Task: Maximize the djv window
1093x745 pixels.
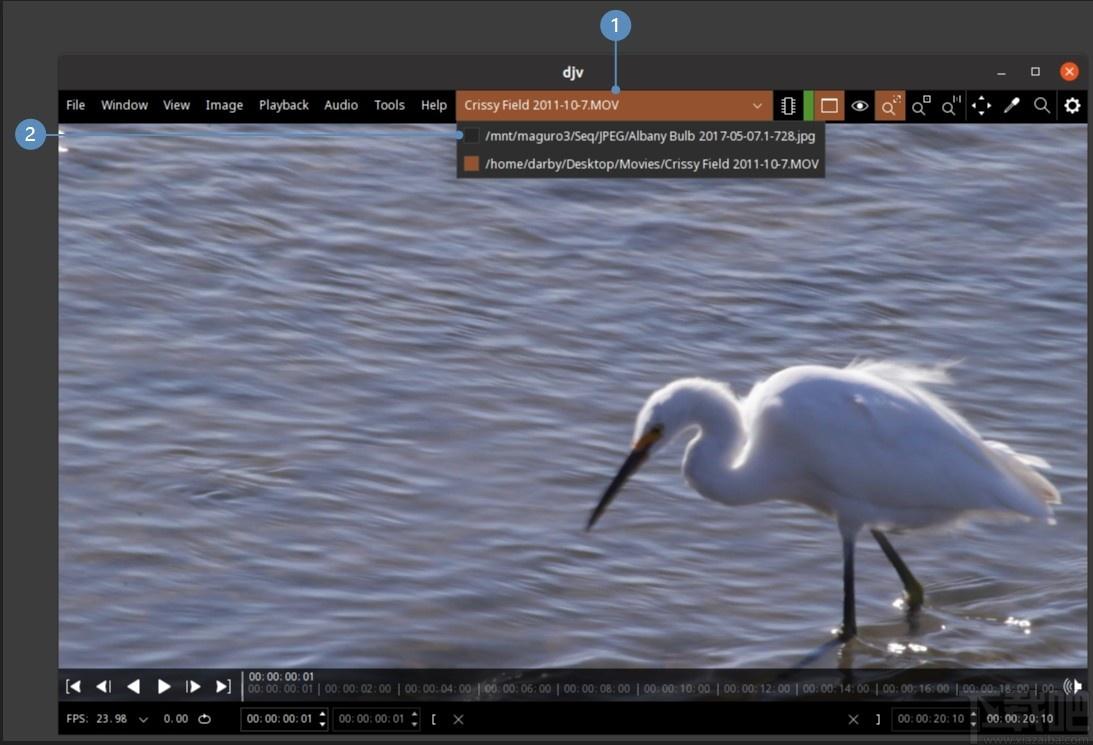Action: [x=1035, y=72]
